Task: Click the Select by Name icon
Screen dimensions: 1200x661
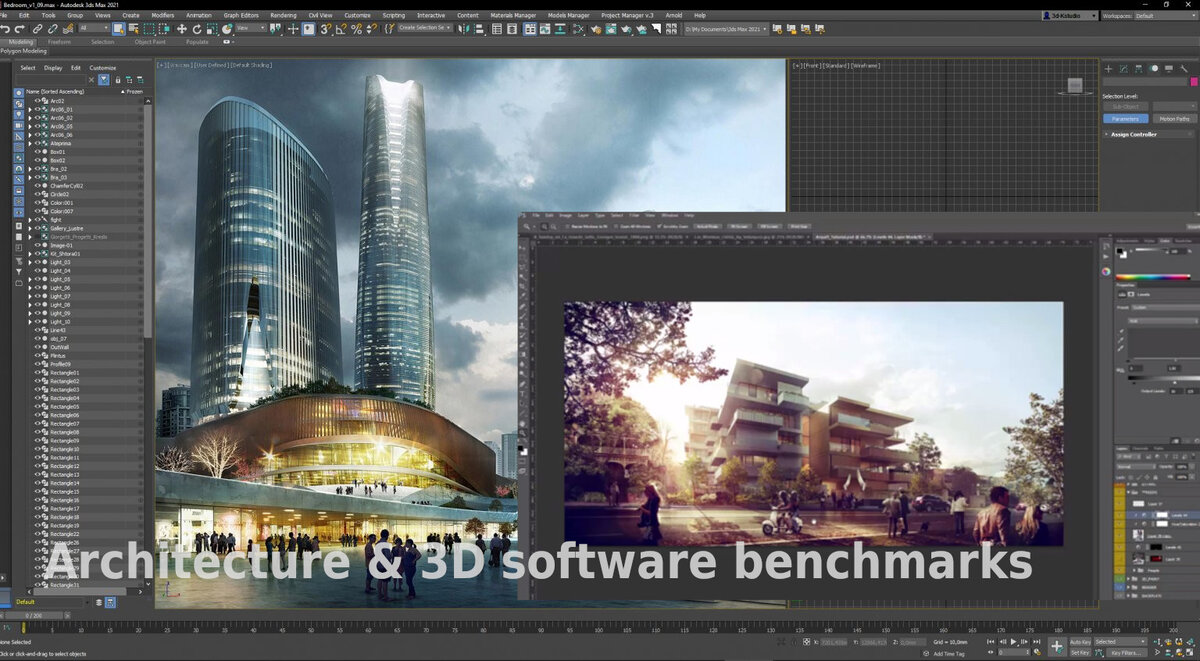Action: click(x=134, y=29)
